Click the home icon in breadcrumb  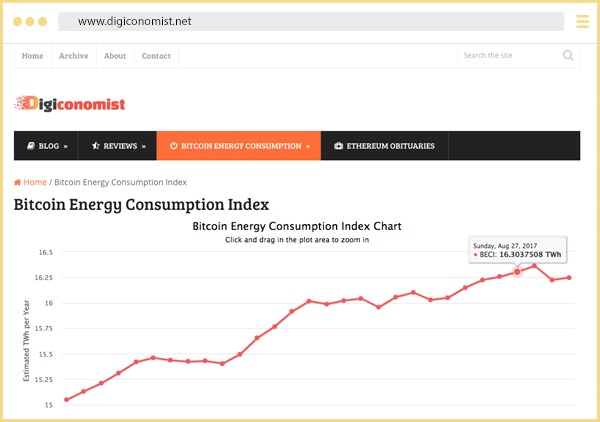(18, 182)
